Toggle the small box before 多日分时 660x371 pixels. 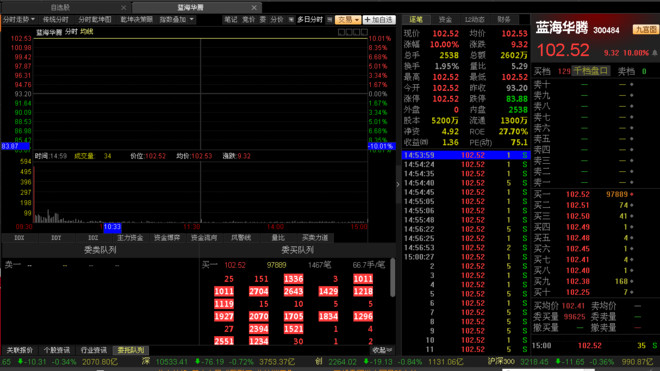[291, 20]
